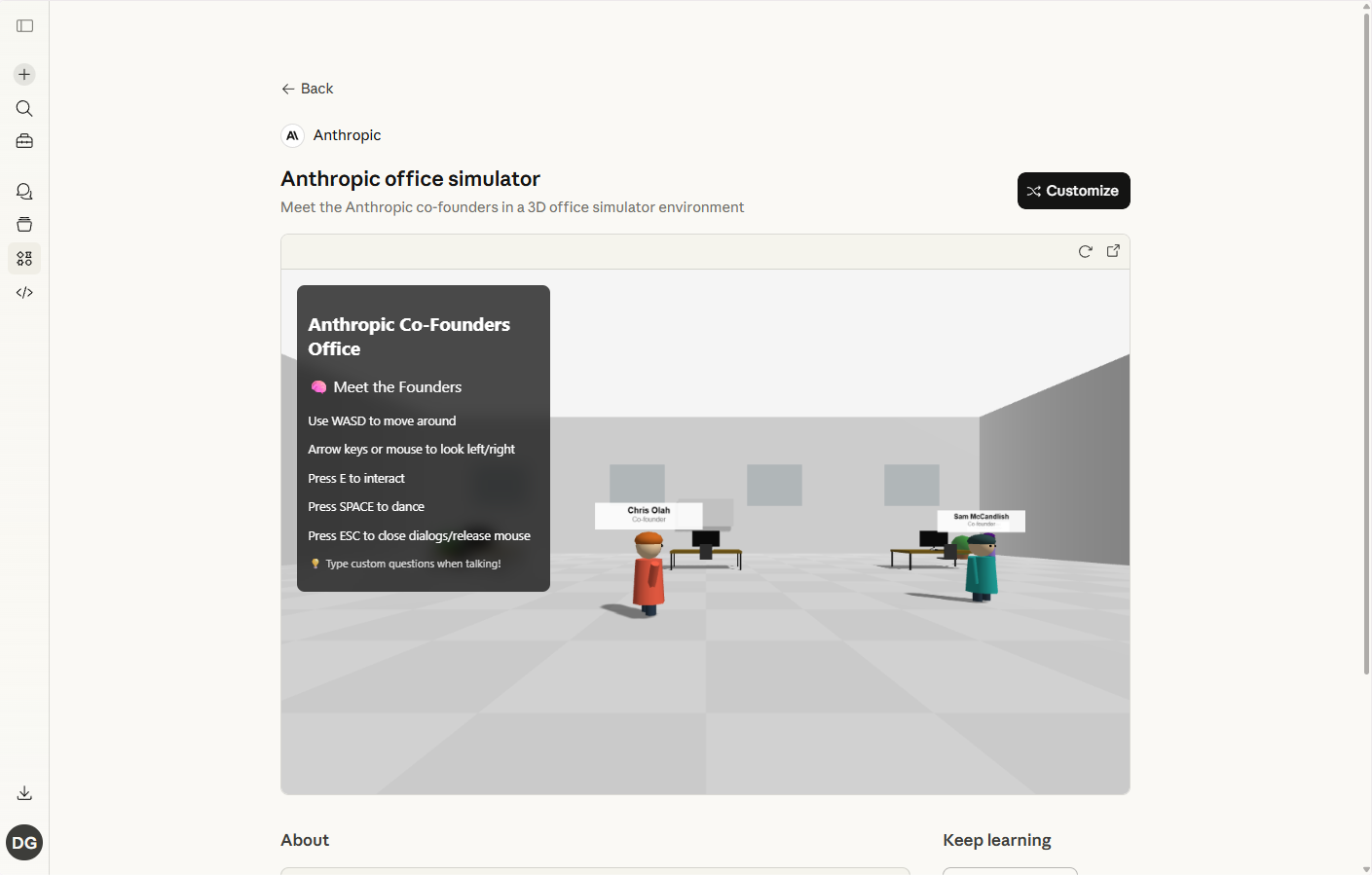Open the chats bubble icon

point(24,192)
